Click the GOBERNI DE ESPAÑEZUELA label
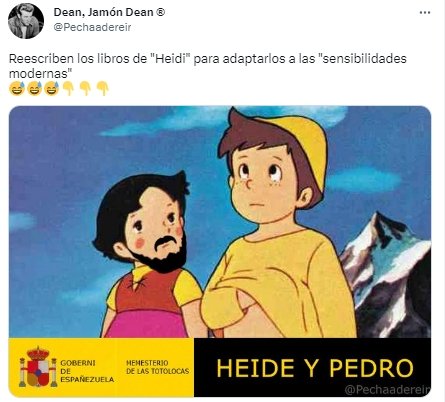This screenshot has height=402, width=445. pos(87,371)
